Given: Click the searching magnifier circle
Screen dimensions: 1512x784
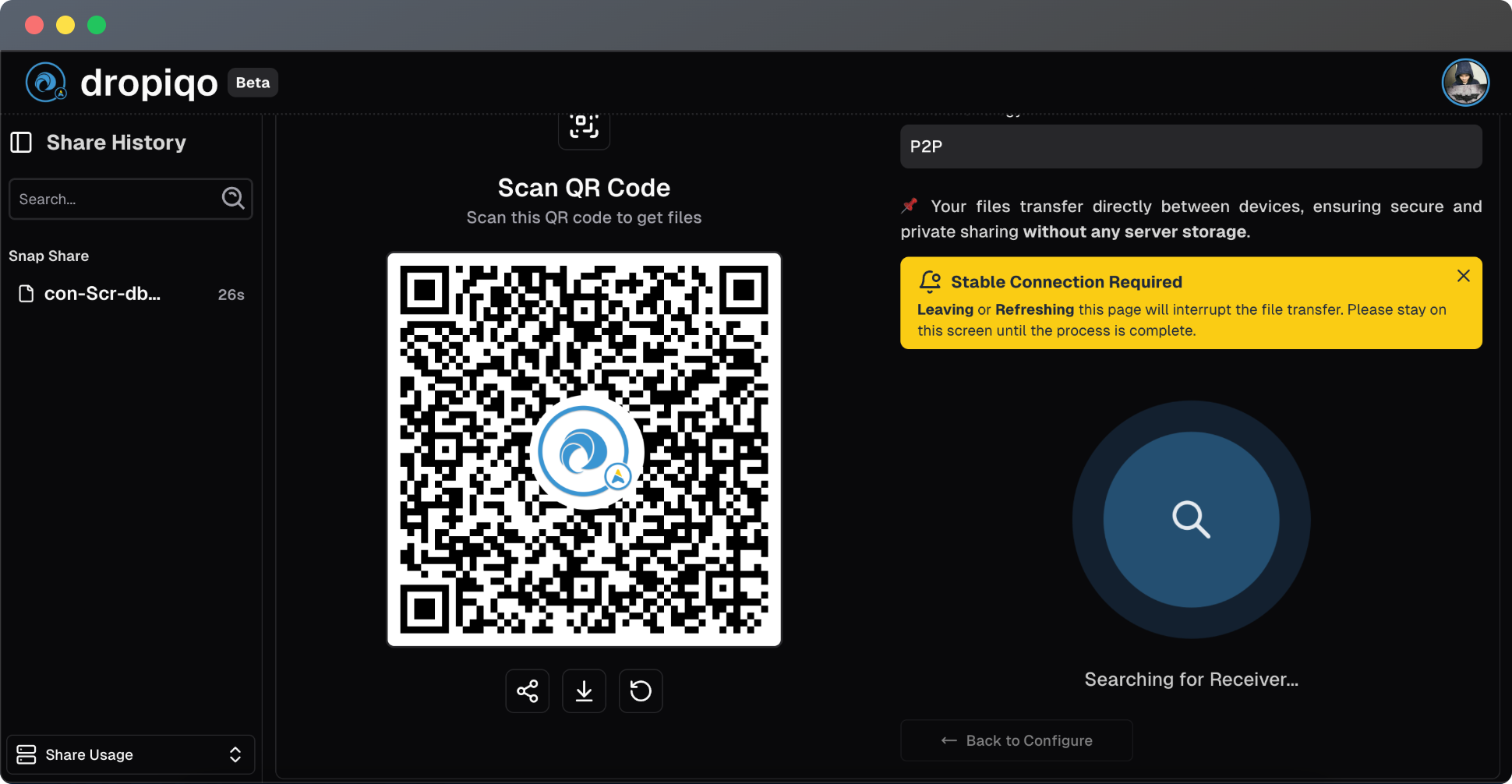Looking at the screenshot, I should tap(1191, 520).
